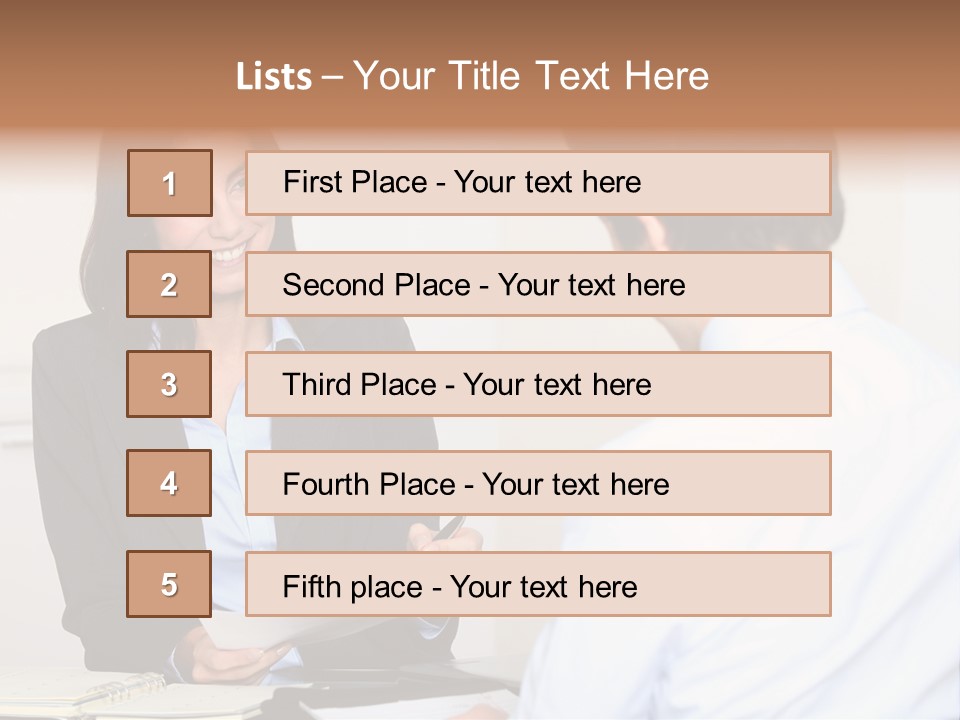960x720 pixels.
Task: Click the words 'Fifth place' in last bar
Action: (x=353, y=587)
